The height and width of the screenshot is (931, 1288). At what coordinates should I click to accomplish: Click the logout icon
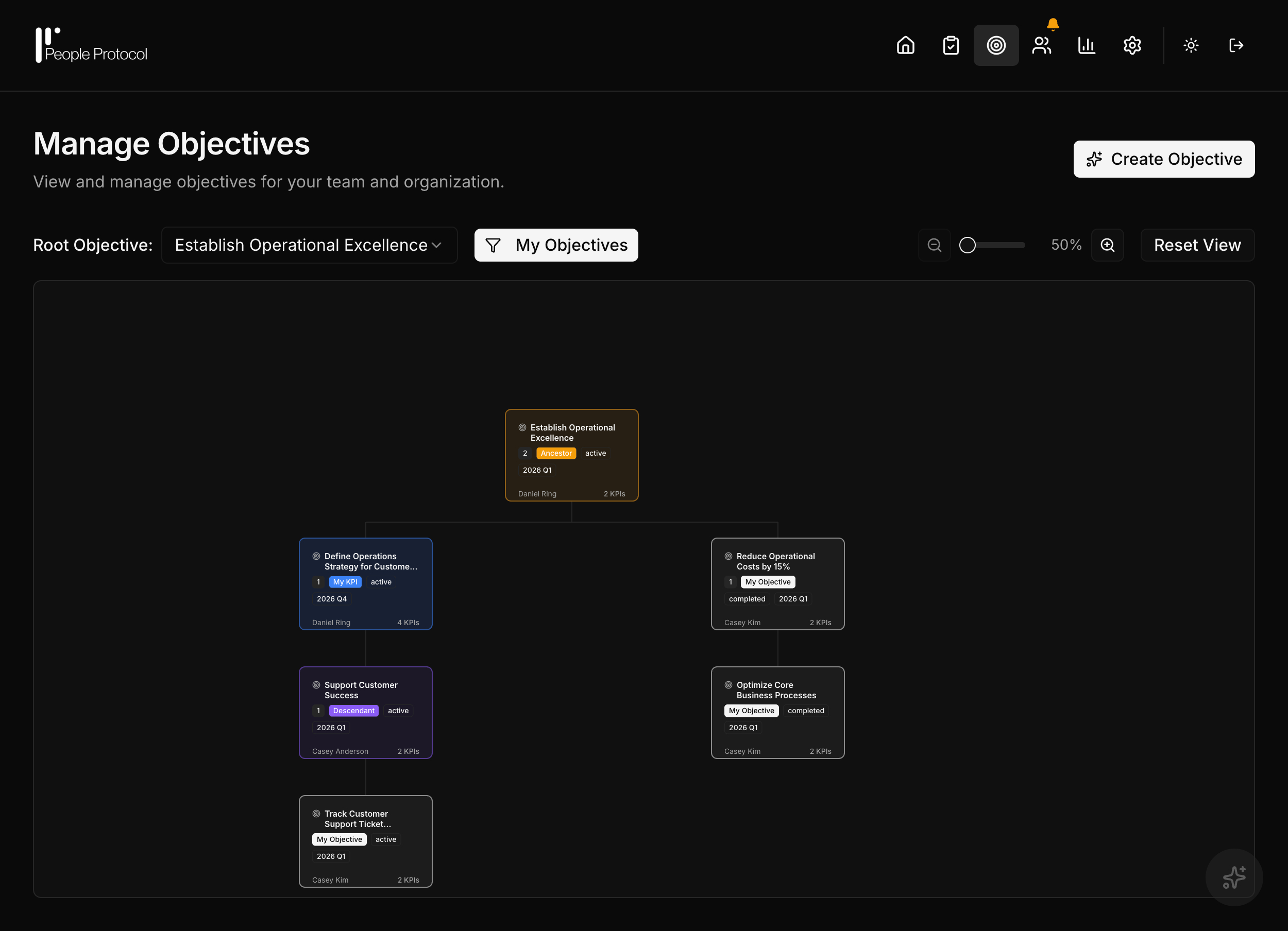pyautogui.click(x=1236, y=45)
